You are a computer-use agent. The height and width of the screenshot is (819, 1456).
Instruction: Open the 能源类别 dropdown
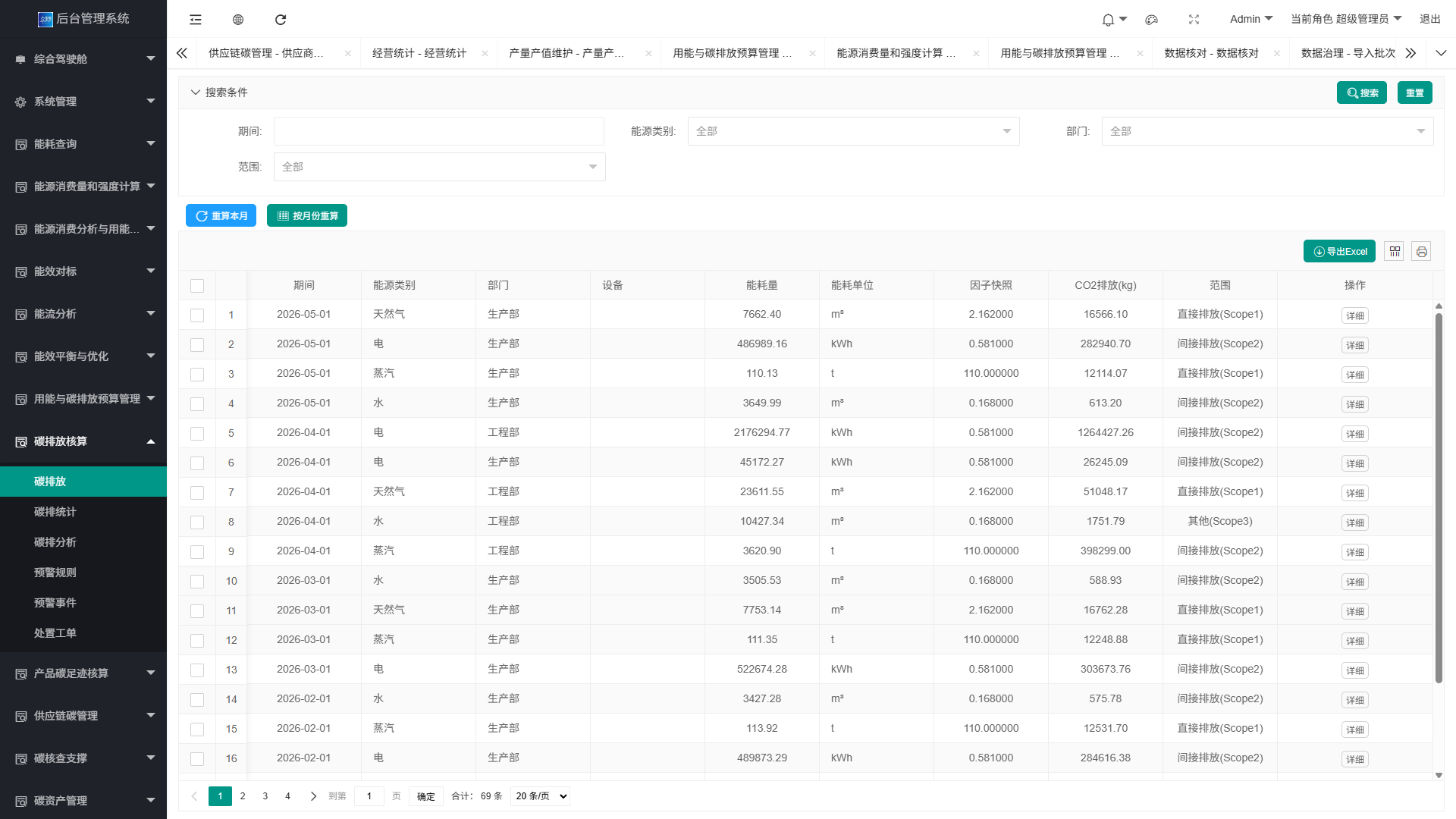[x=853, y=131]
